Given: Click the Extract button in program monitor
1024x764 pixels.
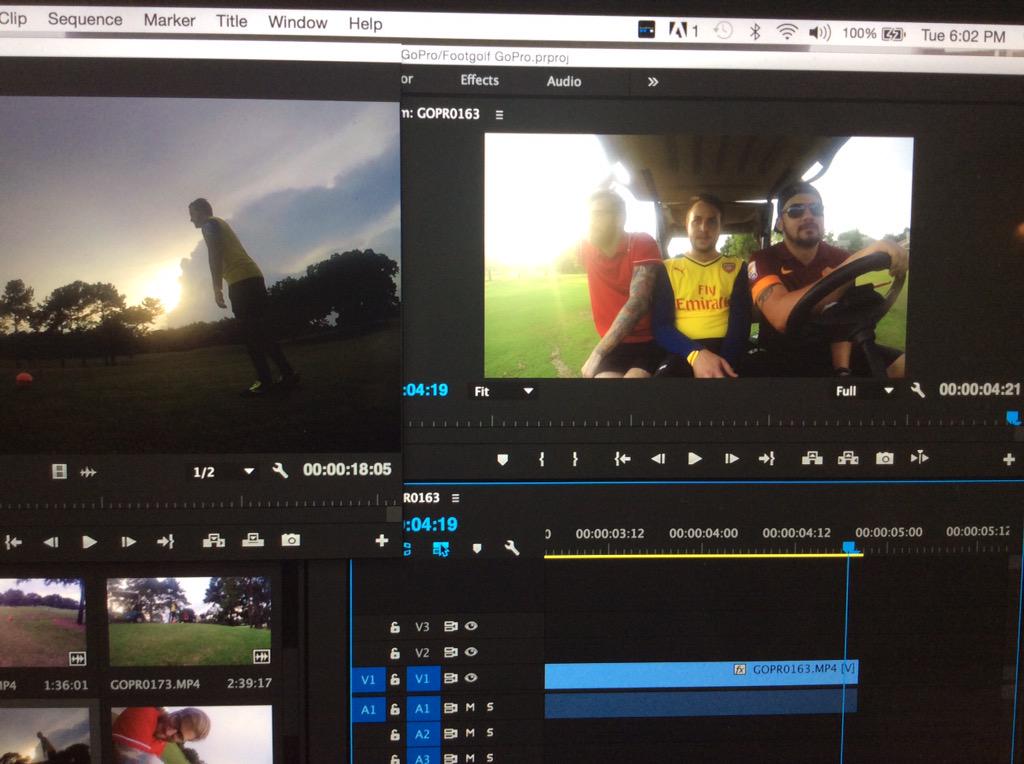Looking at the screenshot, I should click(x=848, y=458).
